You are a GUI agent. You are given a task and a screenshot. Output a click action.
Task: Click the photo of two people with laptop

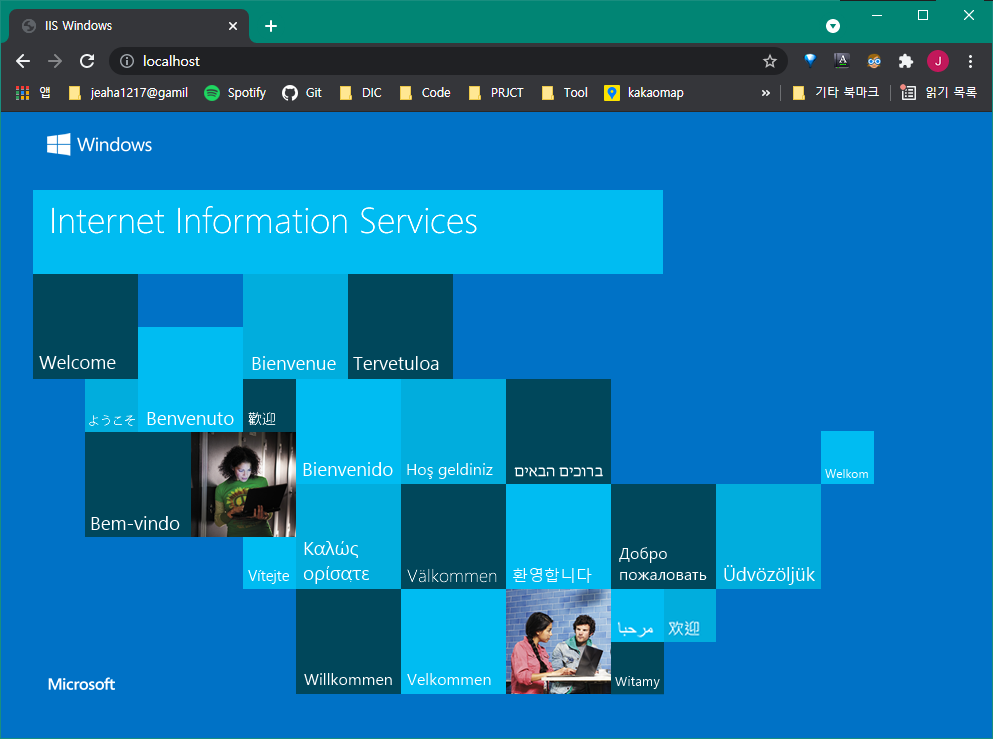559,641
